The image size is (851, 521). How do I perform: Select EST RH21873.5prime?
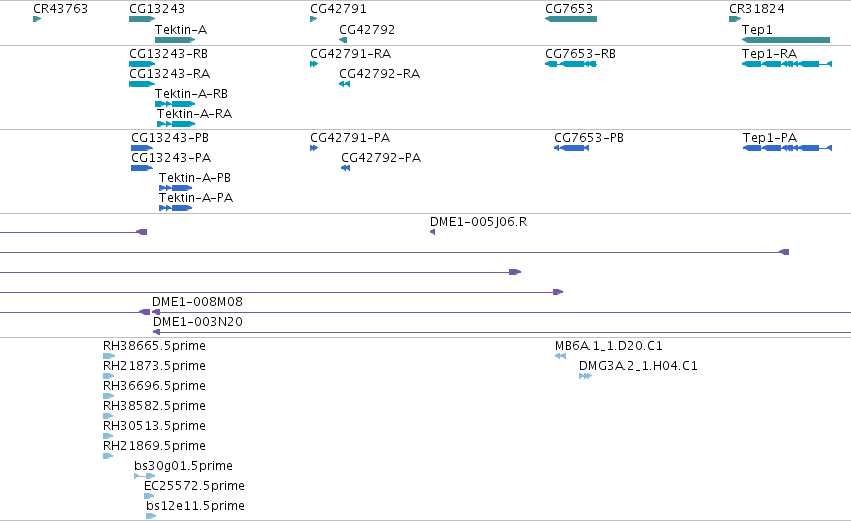click(x=154, y=366)
